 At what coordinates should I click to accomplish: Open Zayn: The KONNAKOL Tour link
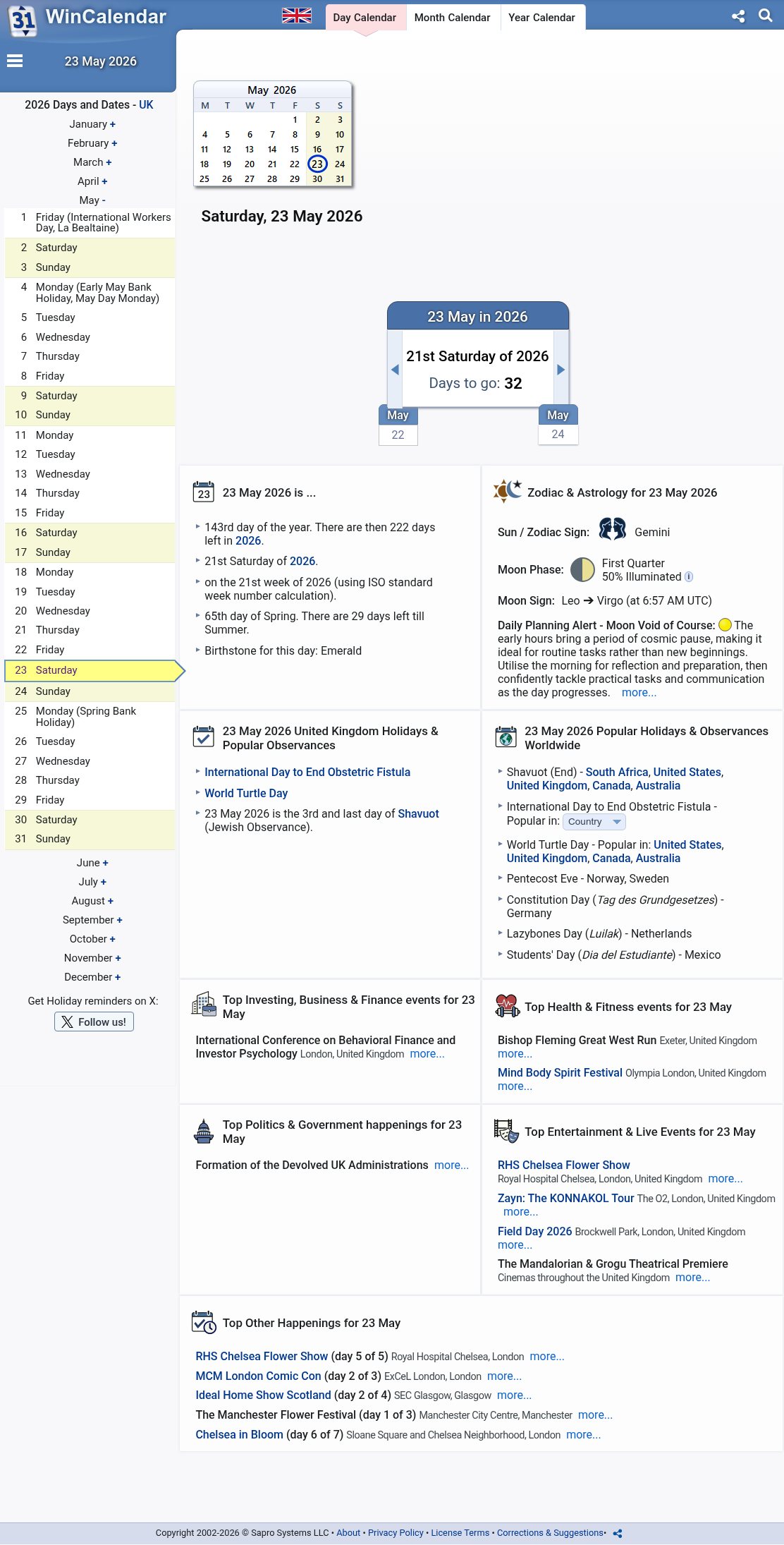pos(565,1199)
